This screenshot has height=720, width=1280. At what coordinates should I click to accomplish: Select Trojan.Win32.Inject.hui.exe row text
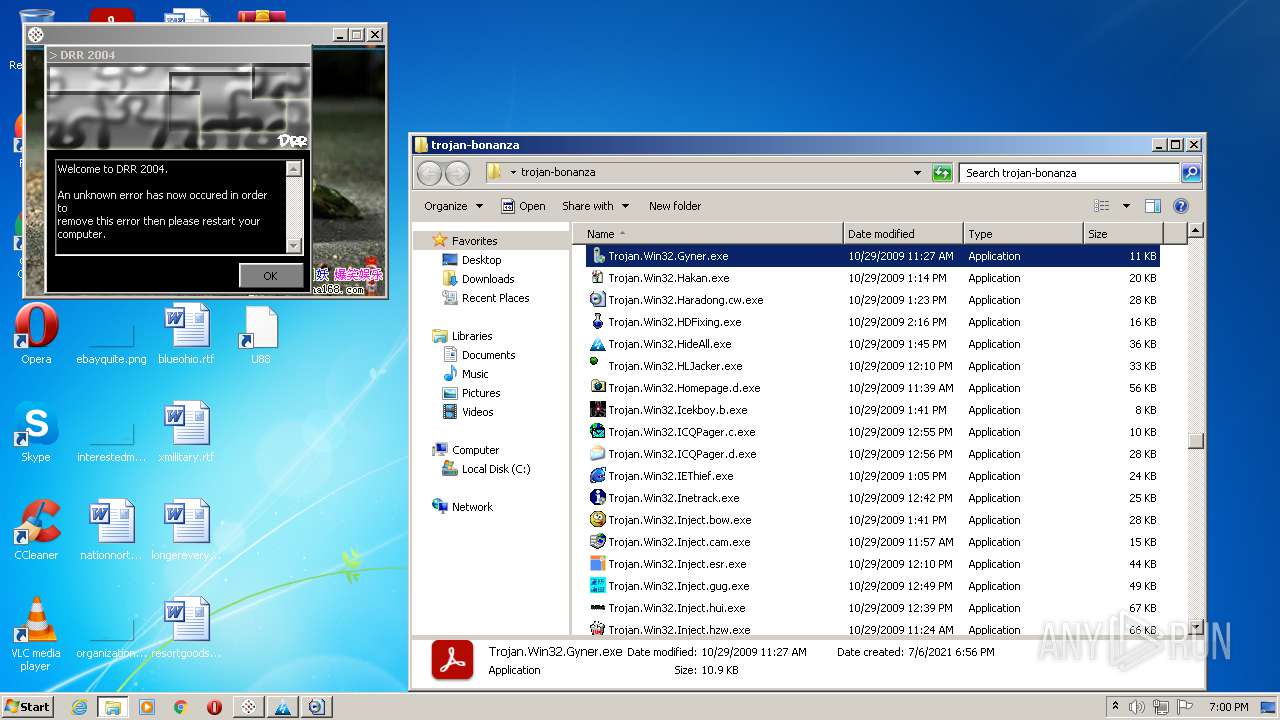[x=677, y=608]
